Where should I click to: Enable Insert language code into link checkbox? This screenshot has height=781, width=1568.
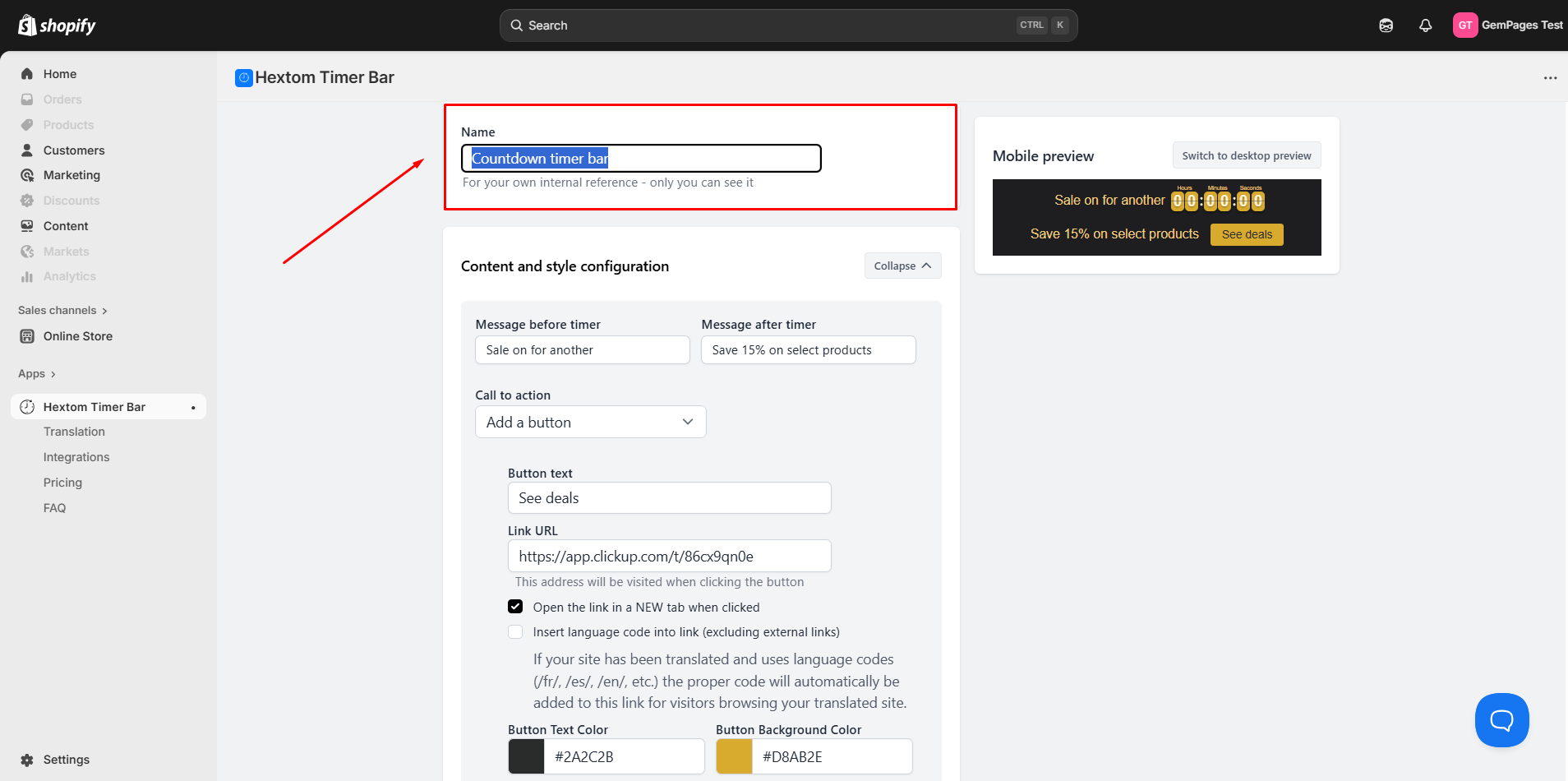515,632
